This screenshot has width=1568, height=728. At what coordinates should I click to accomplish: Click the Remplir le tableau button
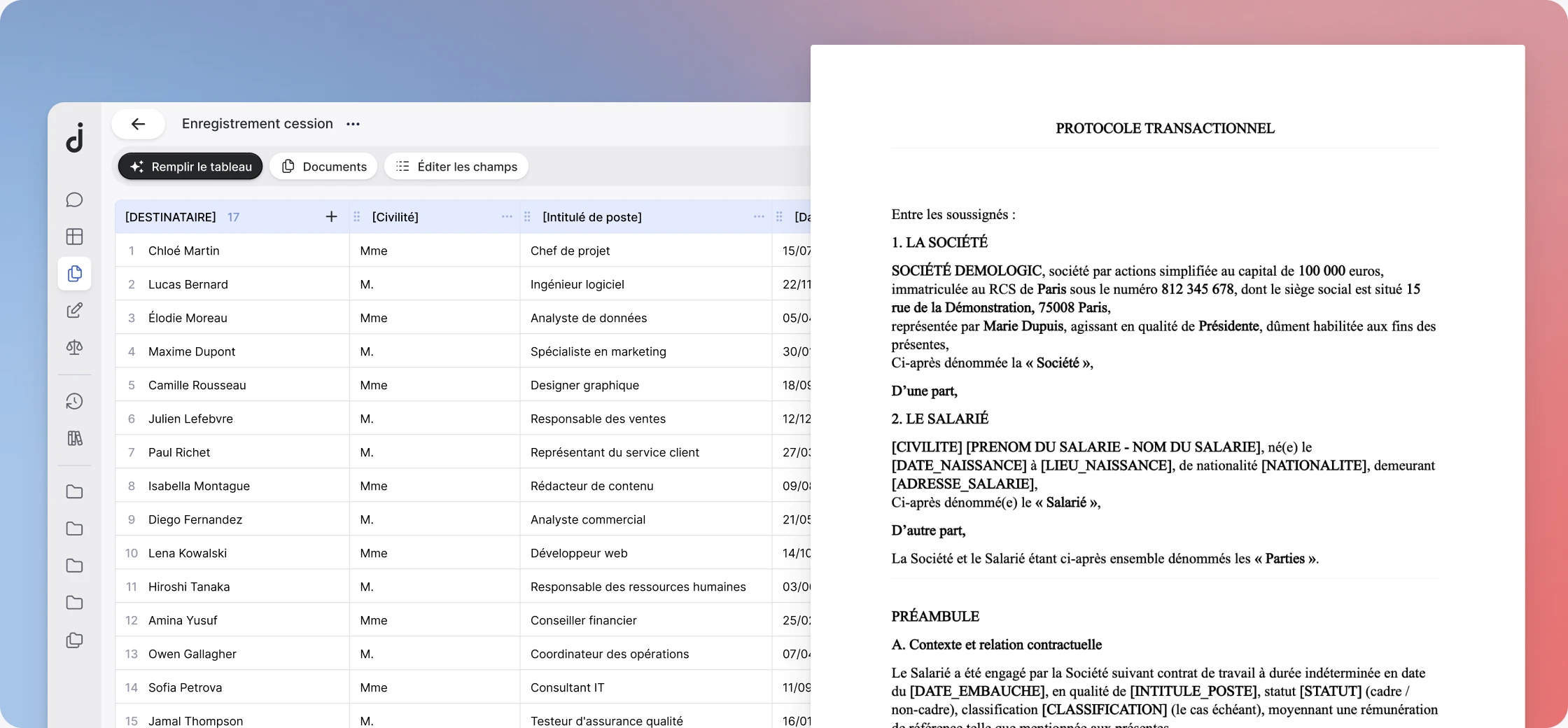click(190, 167)
